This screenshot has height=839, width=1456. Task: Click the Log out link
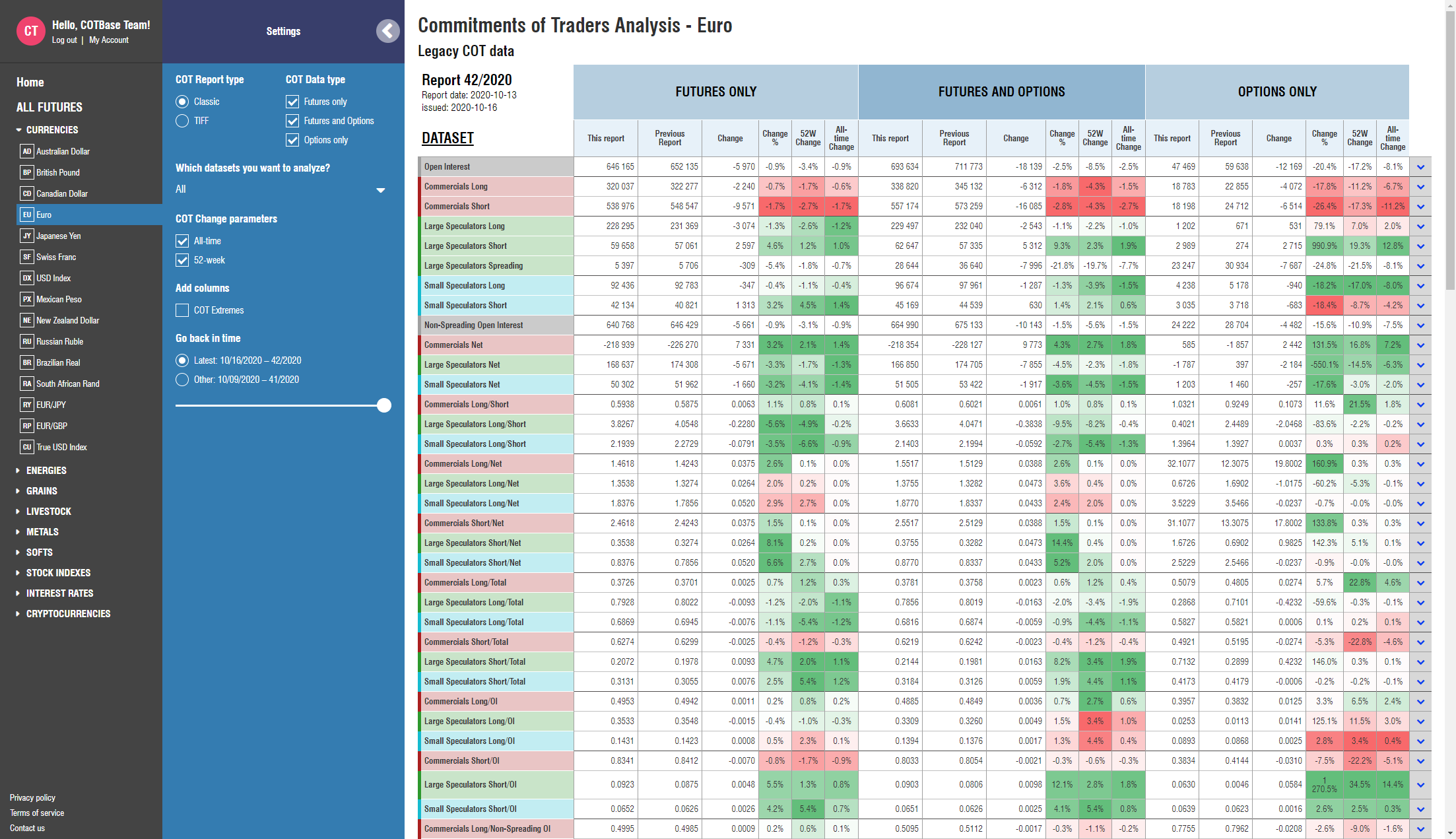(64, 40)
